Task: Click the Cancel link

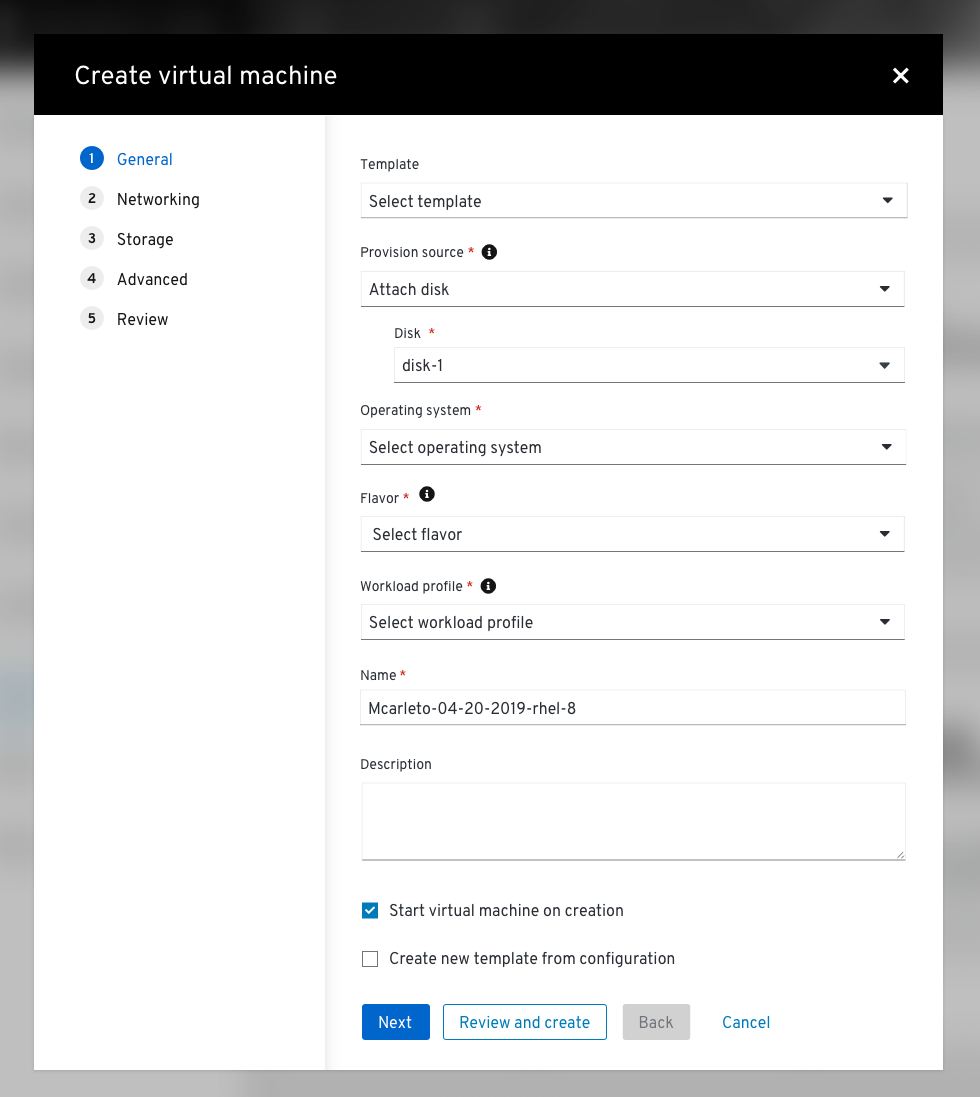Action: (x=746, y=1022)
